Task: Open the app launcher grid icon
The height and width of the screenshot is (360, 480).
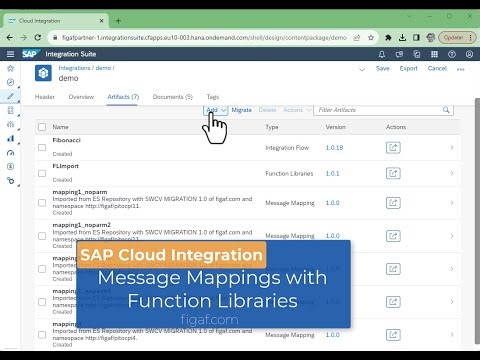Action: tap(434, 54)
